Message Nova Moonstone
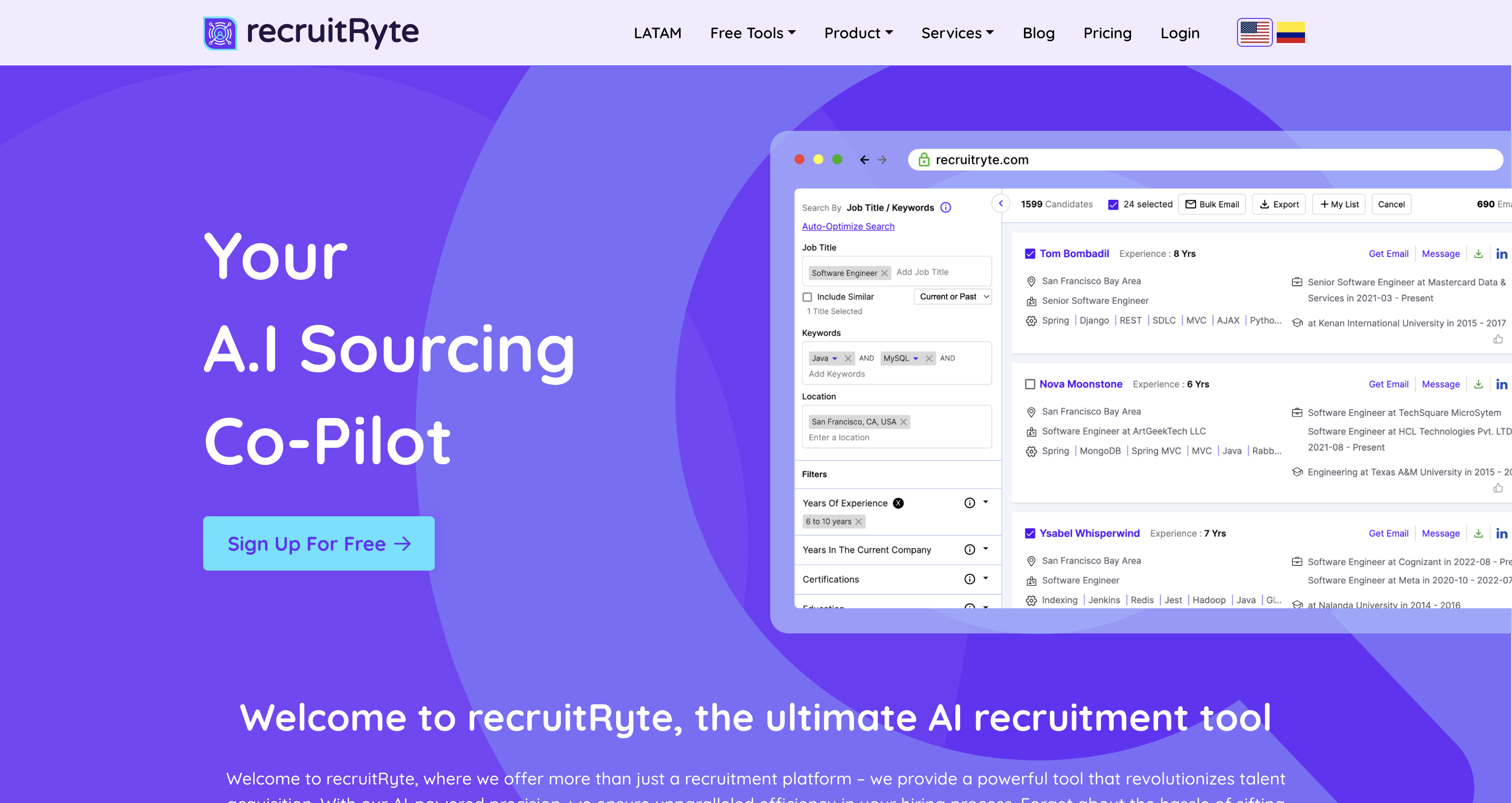This screenshot has height=803, width=1512. click(x=1440, y=384)
